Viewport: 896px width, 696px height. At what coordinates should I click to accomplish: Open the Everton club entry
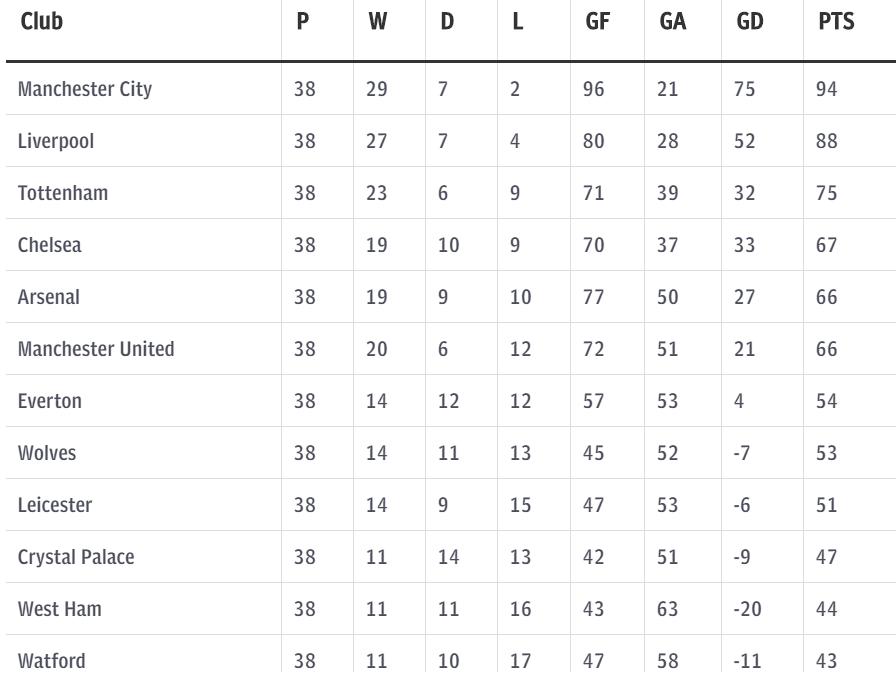(x=50, y=401)
